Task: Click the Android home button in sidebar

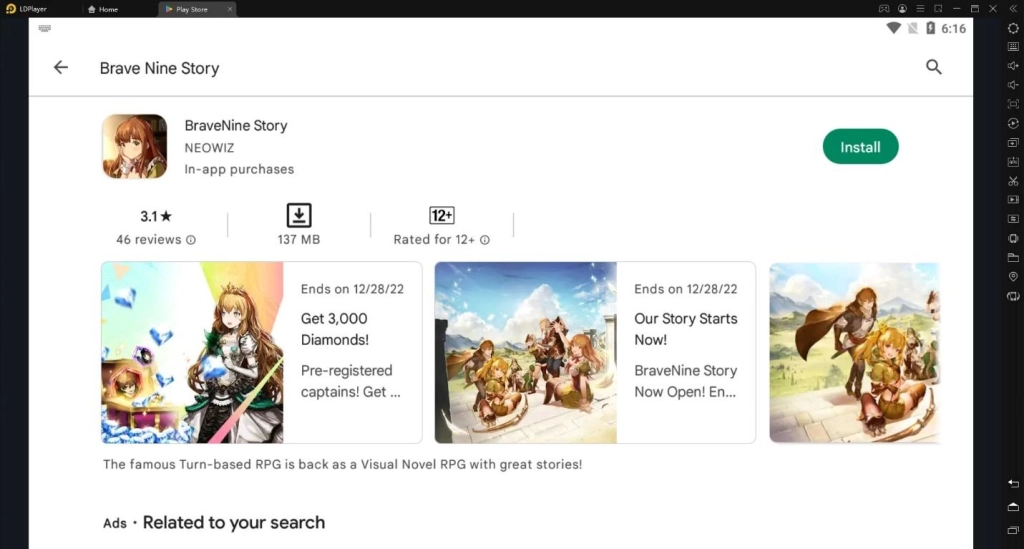Action: click(x=1013, y=507)
